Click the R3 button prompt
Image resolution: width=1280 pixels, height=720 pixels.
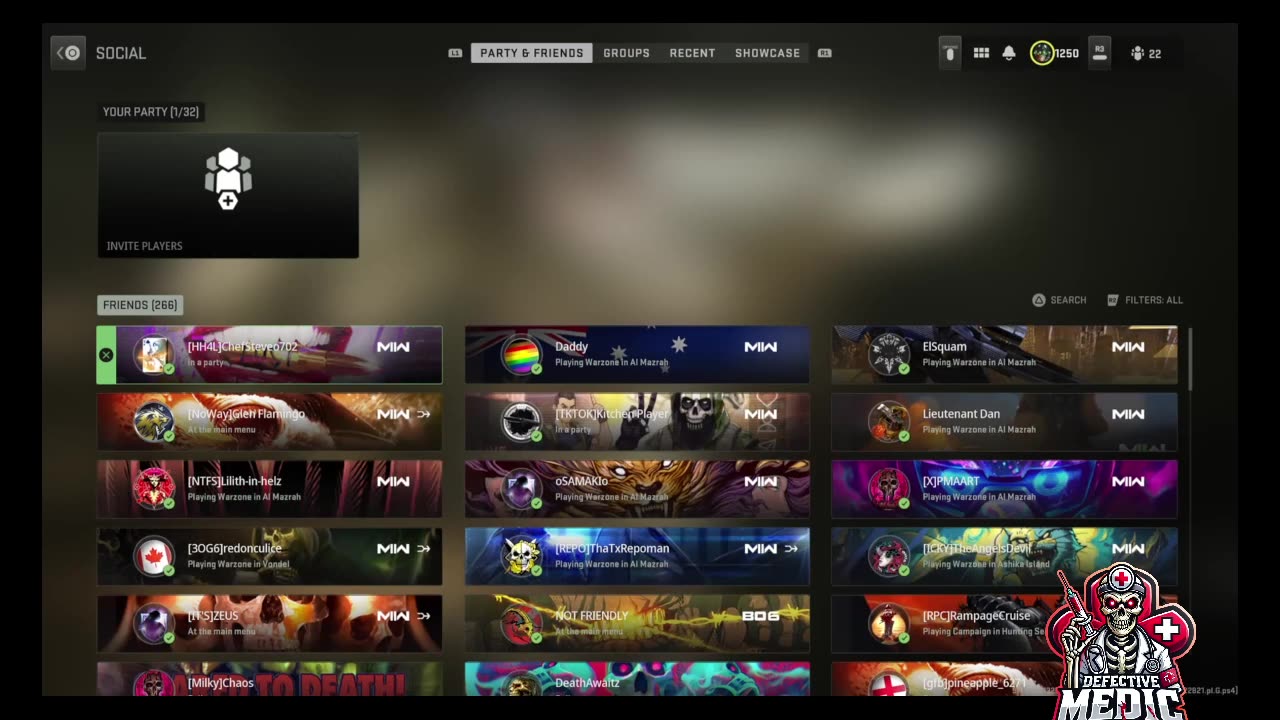tap(1099, 53)
